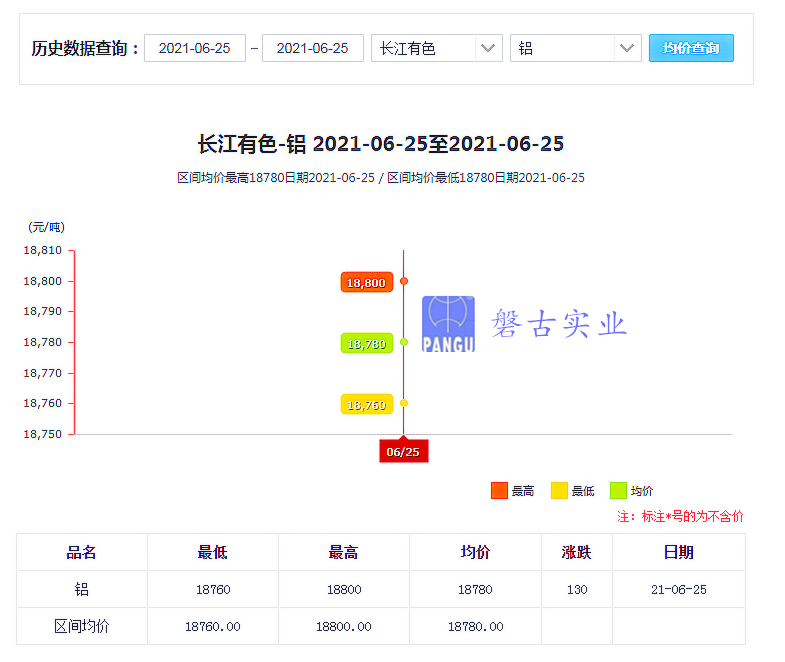The height and width of the screenshot is (662, 785).
Task: Click the 品名 column header
Action: [x=82, y=552]
